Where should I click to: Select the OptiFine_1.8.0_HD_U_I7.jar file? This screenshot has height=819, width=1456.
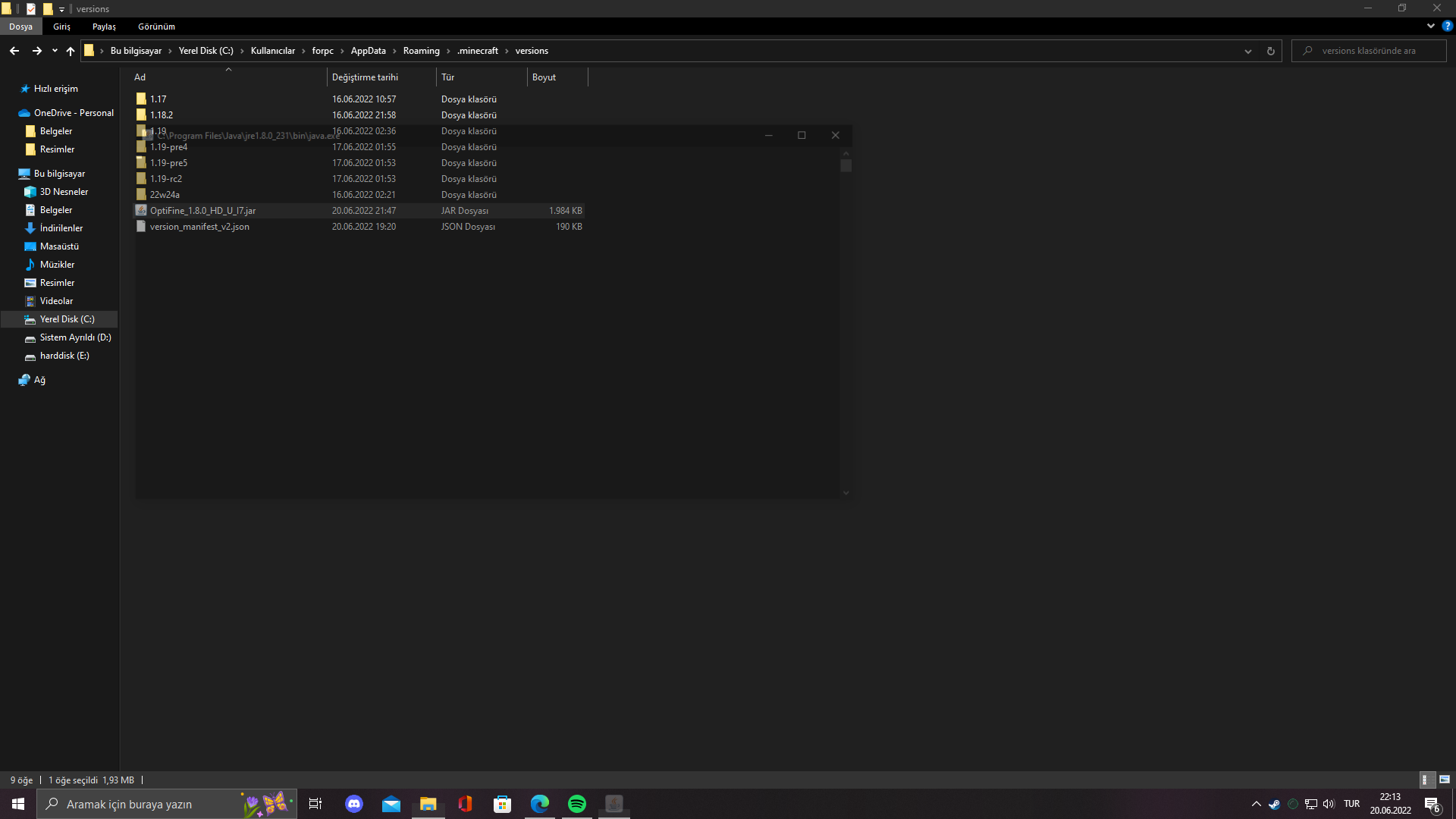click(202, 211)
